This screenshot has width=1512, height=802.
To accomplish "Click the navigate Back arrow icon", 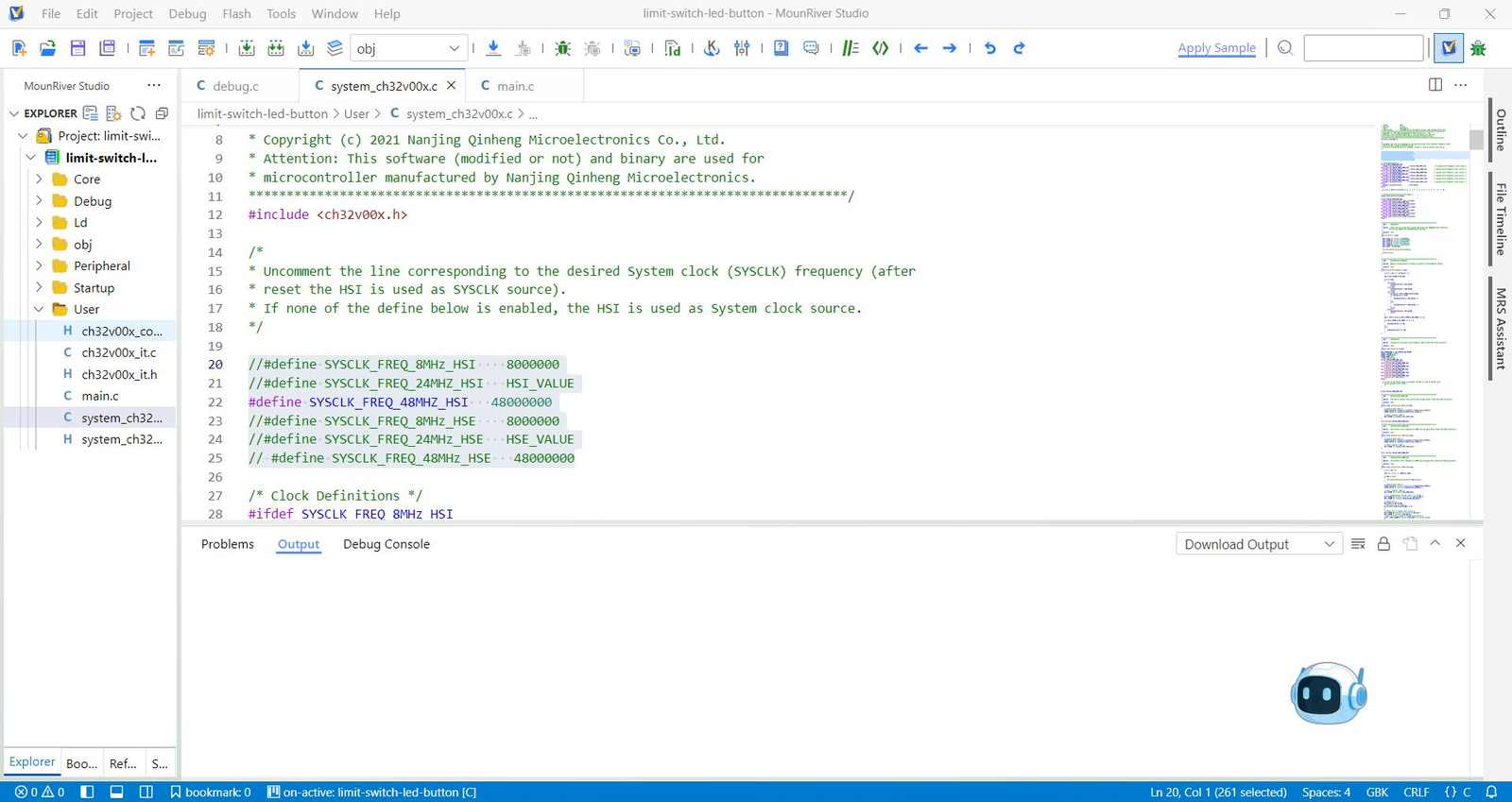I will 921,48.
